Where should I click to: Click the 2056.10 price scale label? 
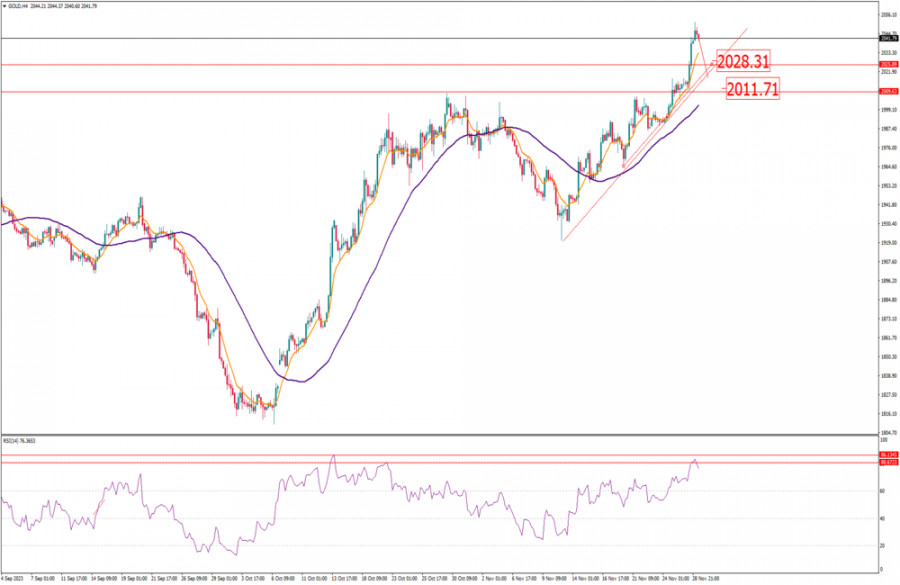(887, 15)
